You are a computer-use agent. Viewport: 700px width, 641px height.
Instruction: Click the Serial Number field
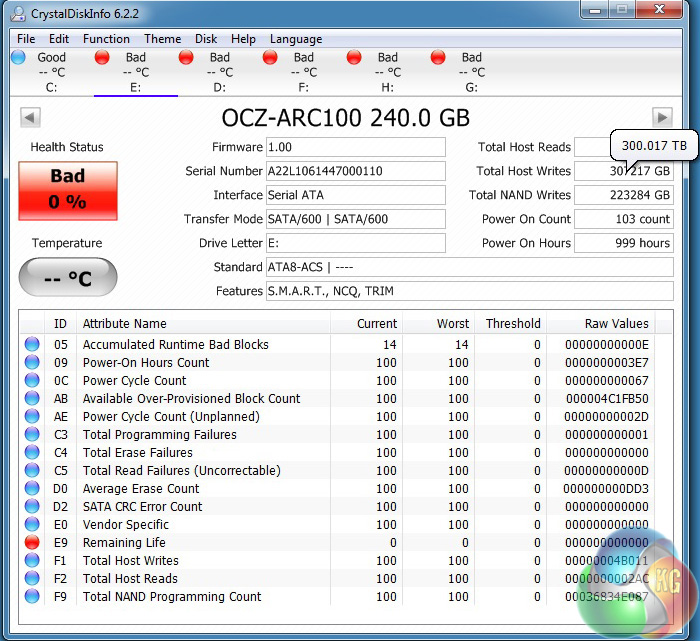(x=355, y=171)
